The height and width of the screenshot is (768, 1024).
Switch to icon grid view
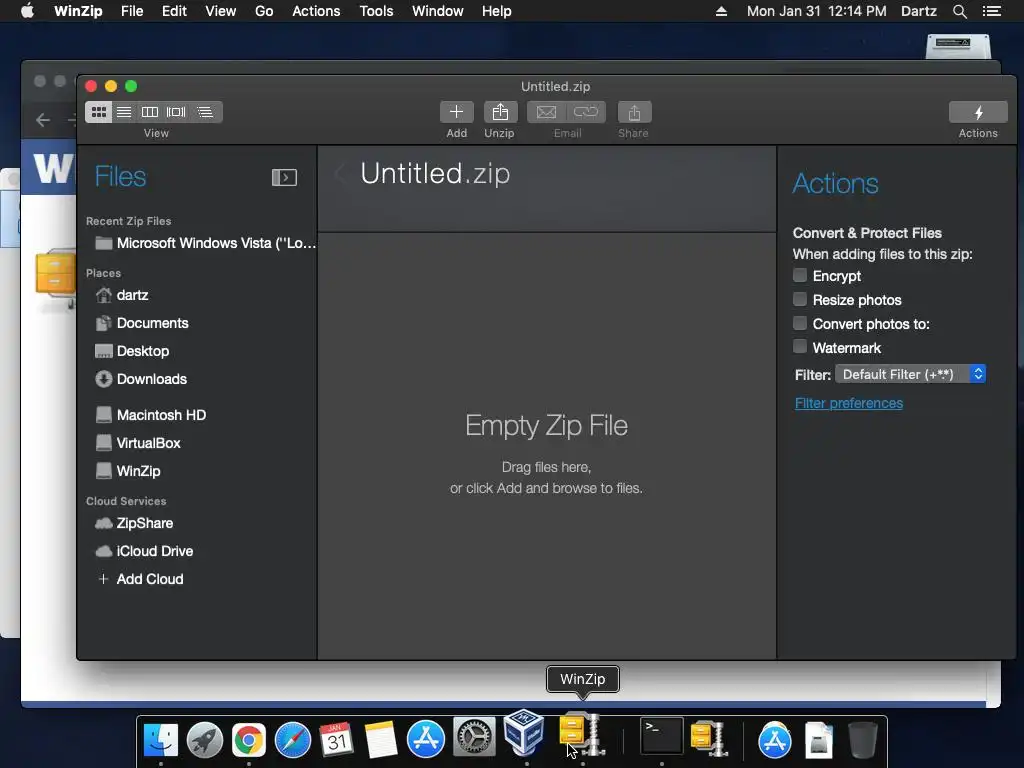tap(99, 112)
